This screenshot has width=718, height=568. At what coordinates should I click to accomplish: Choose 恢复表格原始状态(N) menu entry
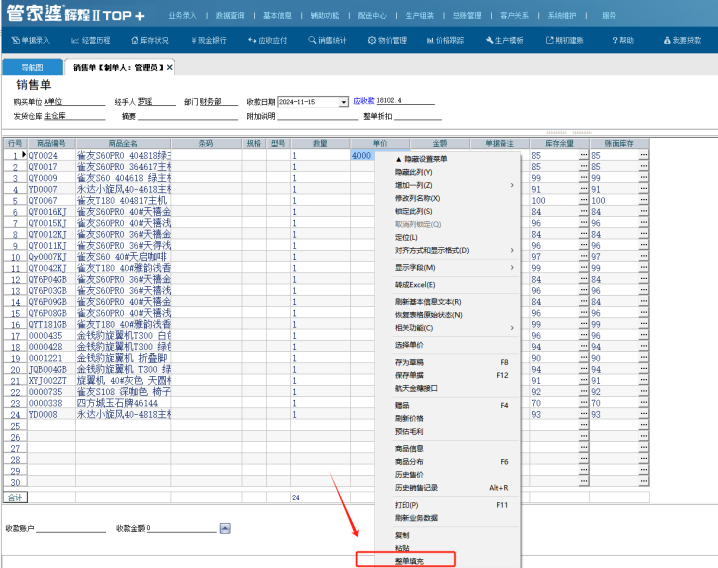(x=429, y=315)
